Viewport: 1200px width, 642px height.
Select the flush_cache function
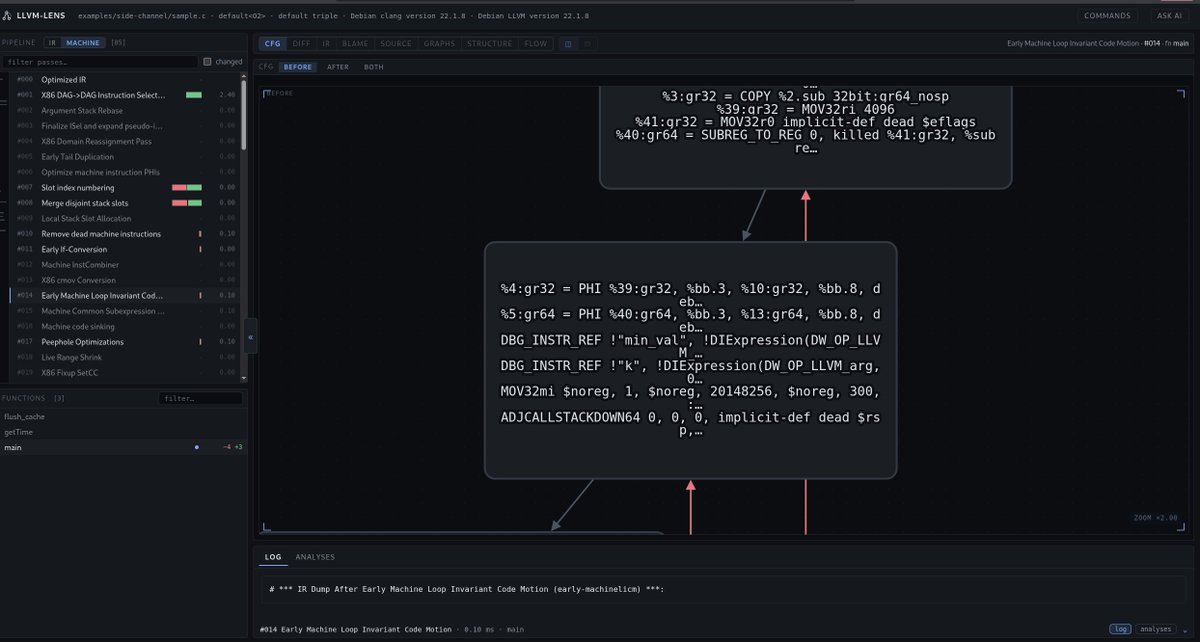pyautogui.click(x=123, y=417)
